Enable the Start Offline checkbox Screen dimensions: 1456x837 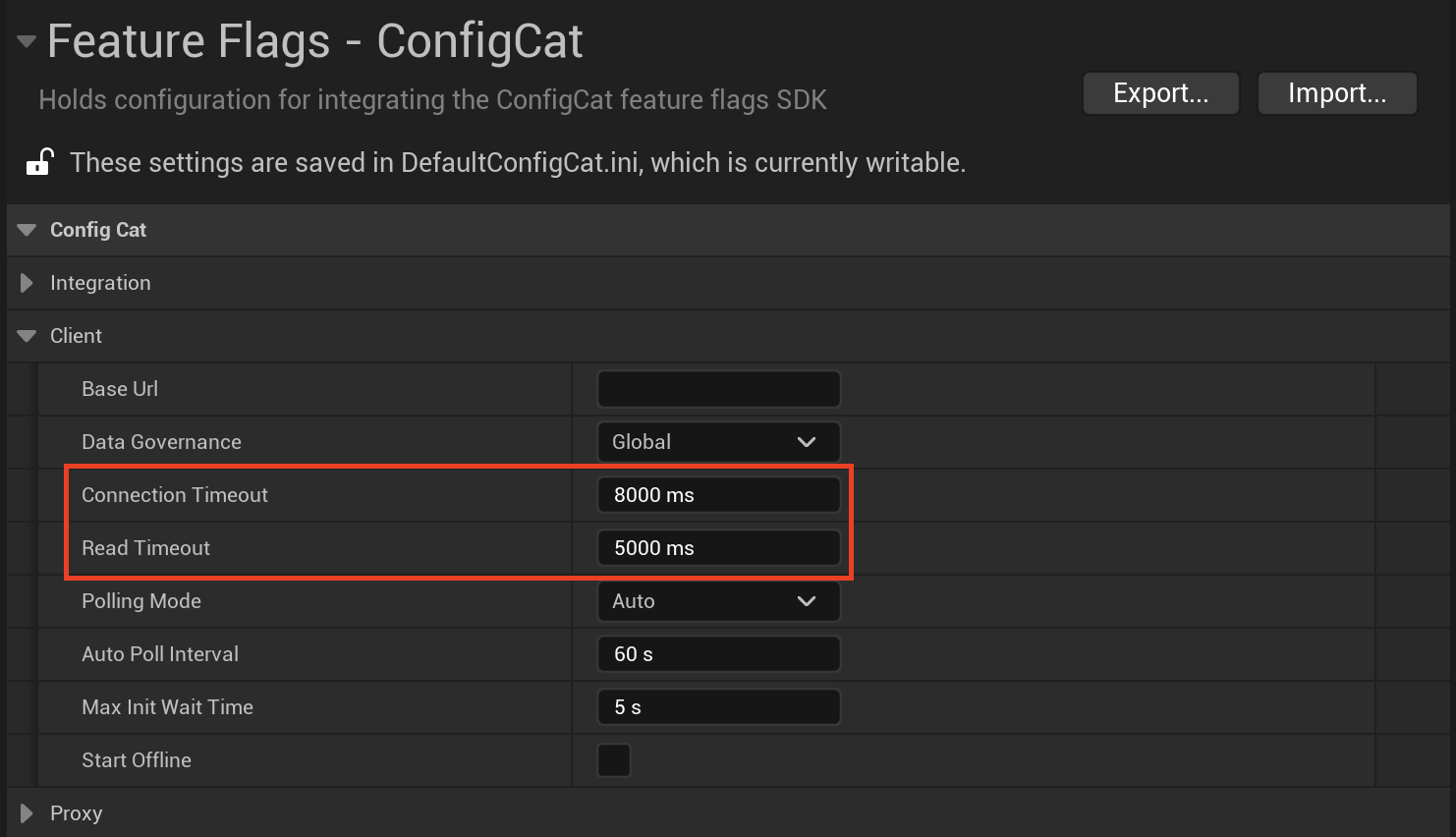click(x=613, y=759)
